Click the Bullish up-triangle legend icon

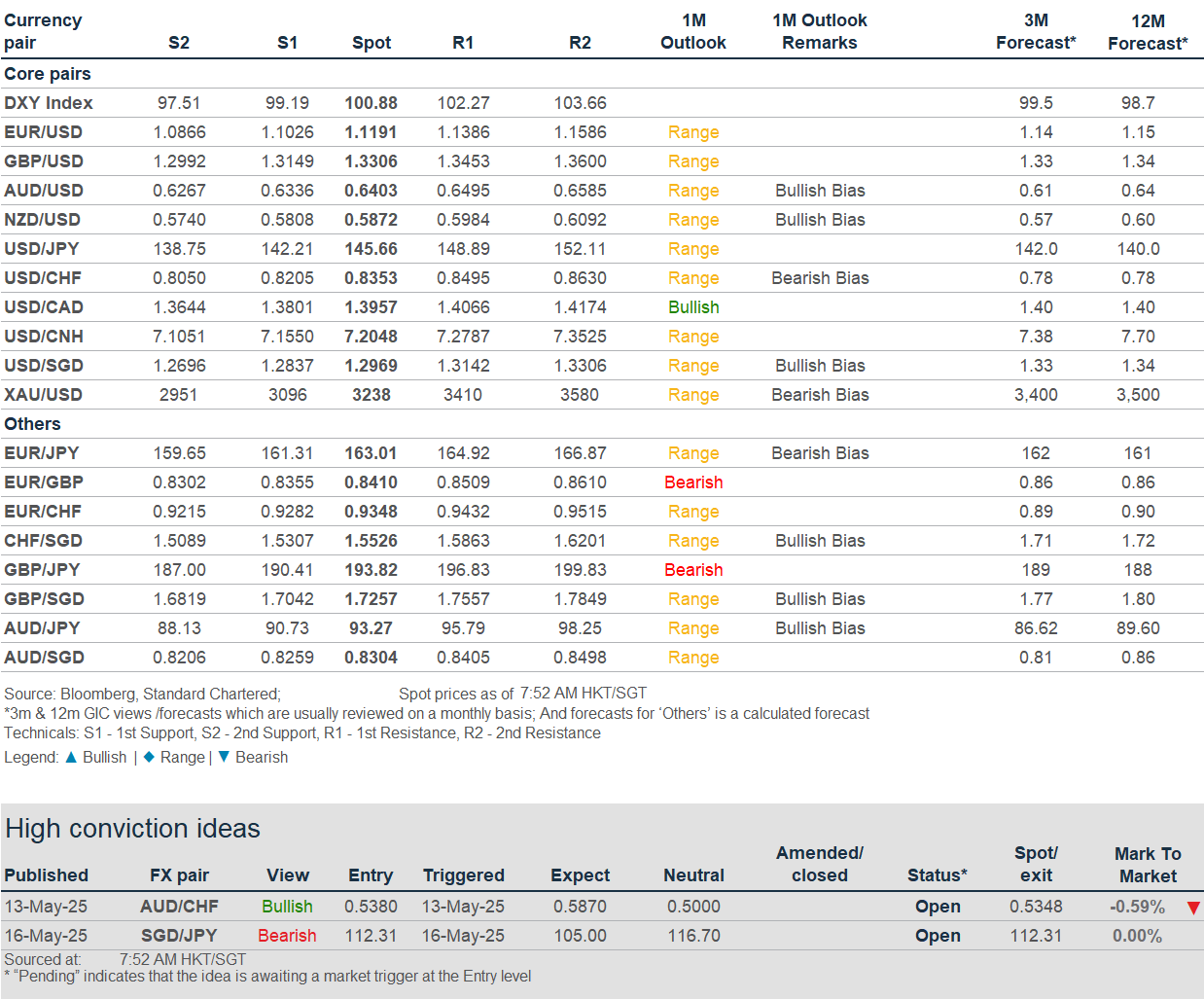point(71,757)
